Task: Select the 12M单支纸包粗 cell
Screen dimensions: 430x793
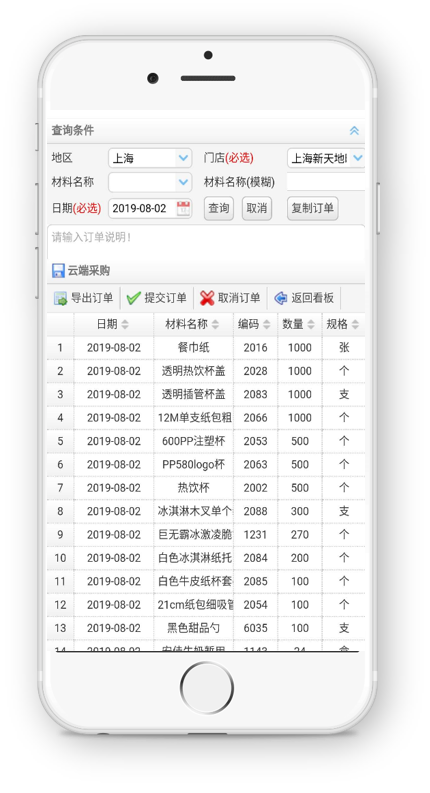Action: pos(193,418)
